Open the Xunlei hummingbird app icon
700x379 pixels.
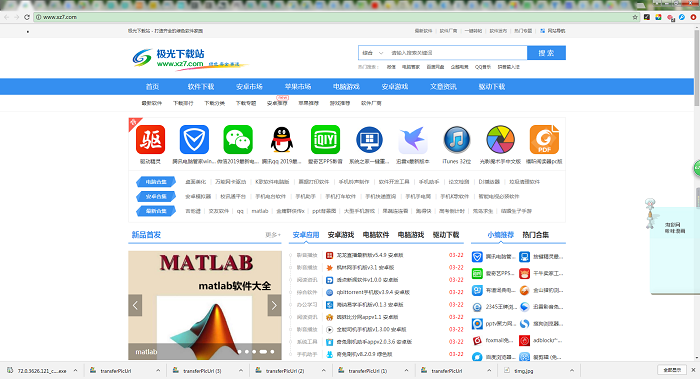click(x=413, y=140)
